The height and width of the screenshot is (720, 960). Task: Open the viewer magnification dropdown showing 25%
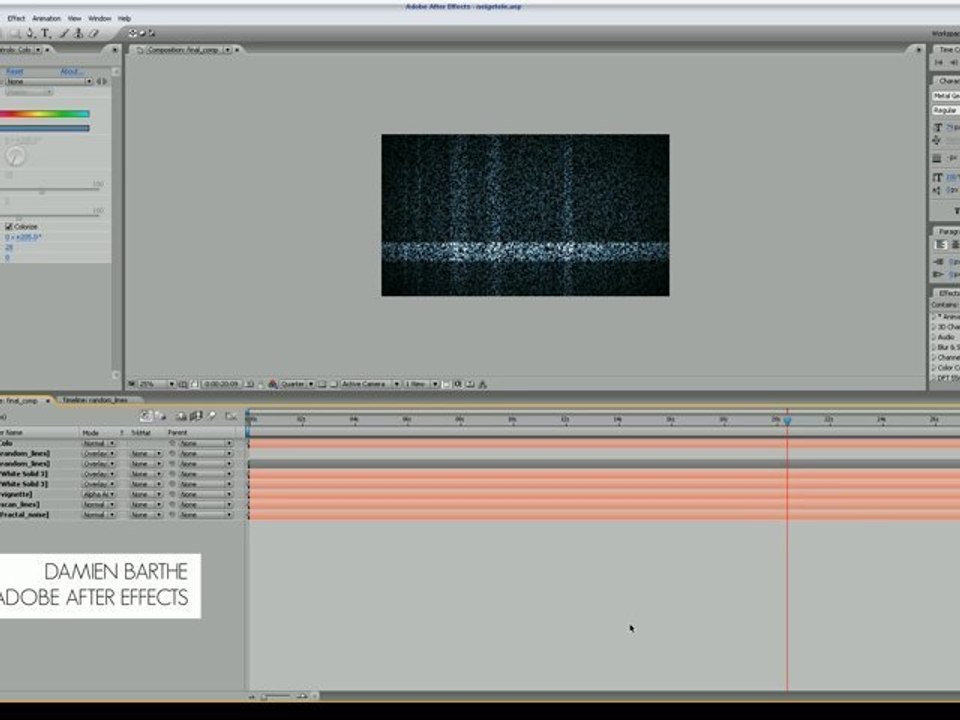(157, 384)
